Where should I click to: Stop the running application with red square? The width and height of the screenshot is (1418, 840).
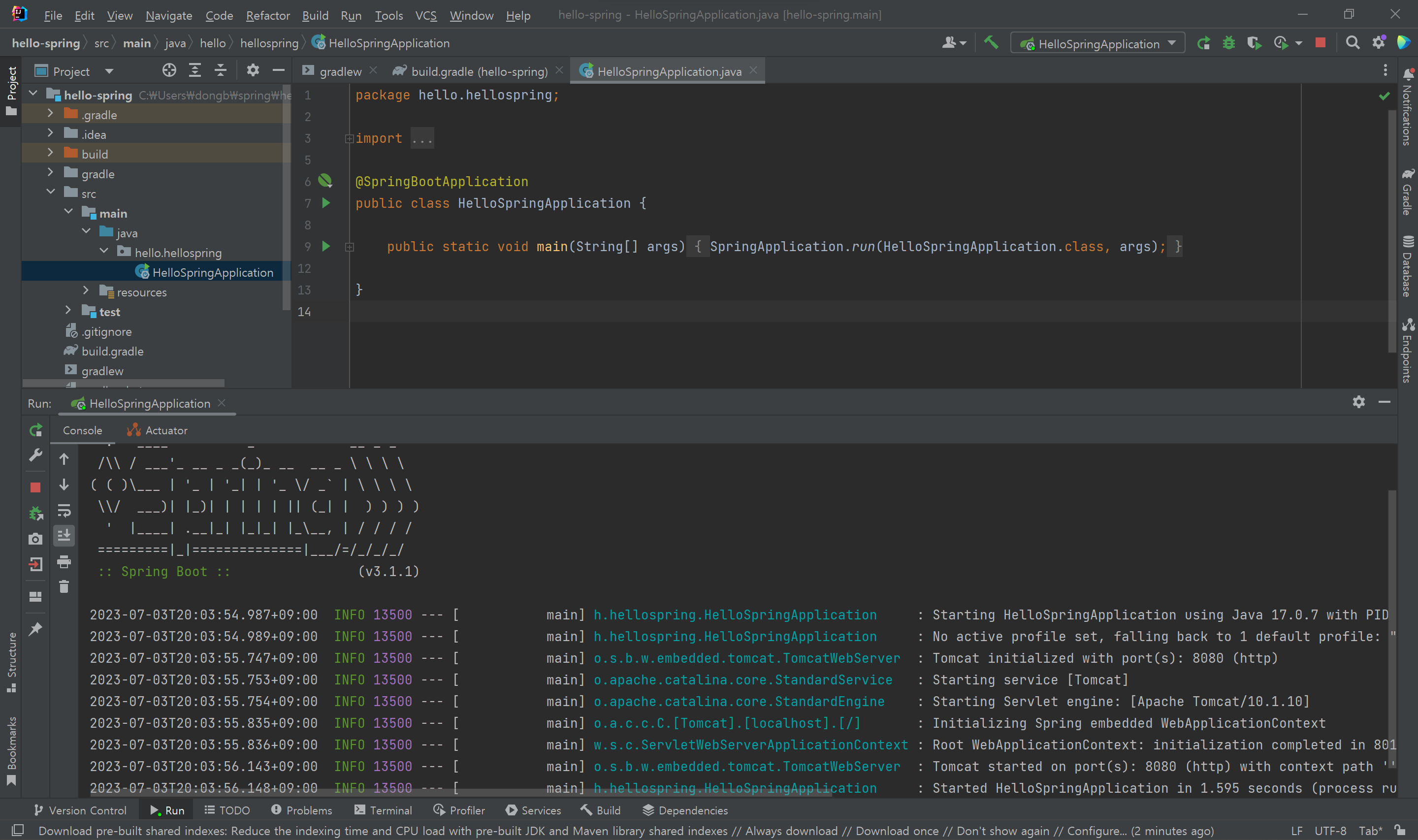pos(1320,43)
